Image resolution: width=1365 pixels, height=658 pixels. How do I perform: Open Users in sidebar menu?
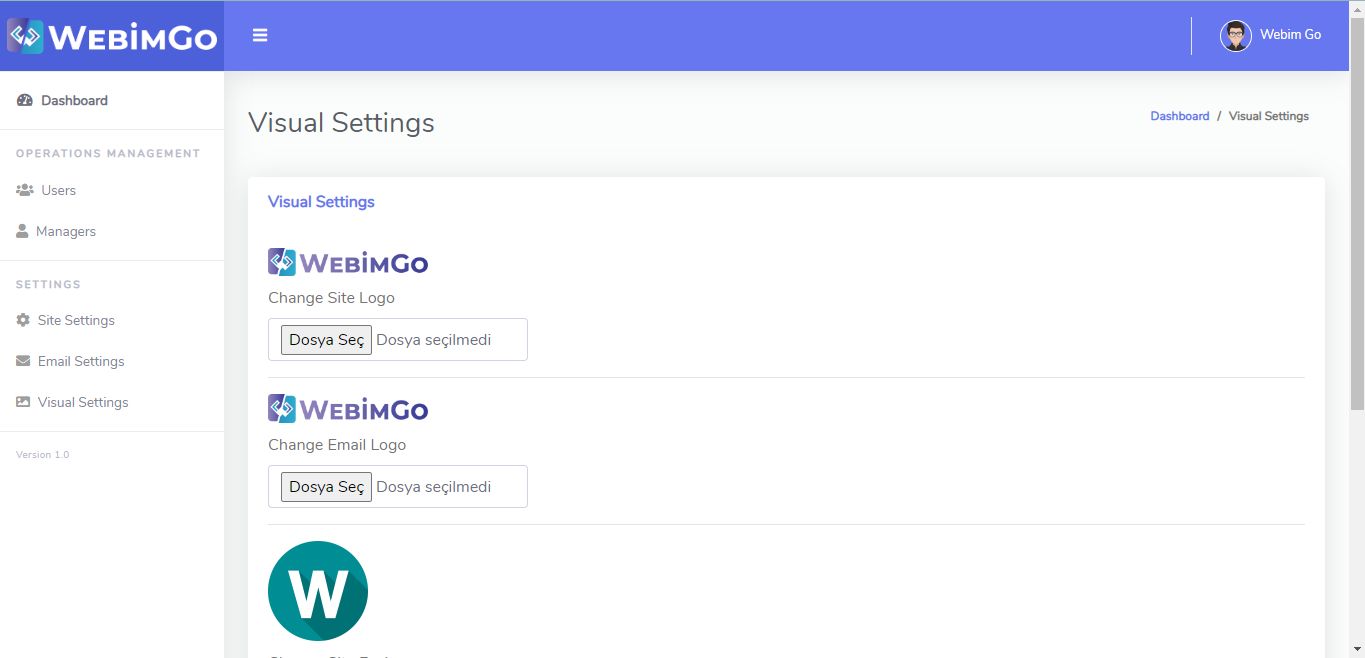pyautogui.click(x=58, y=190)
